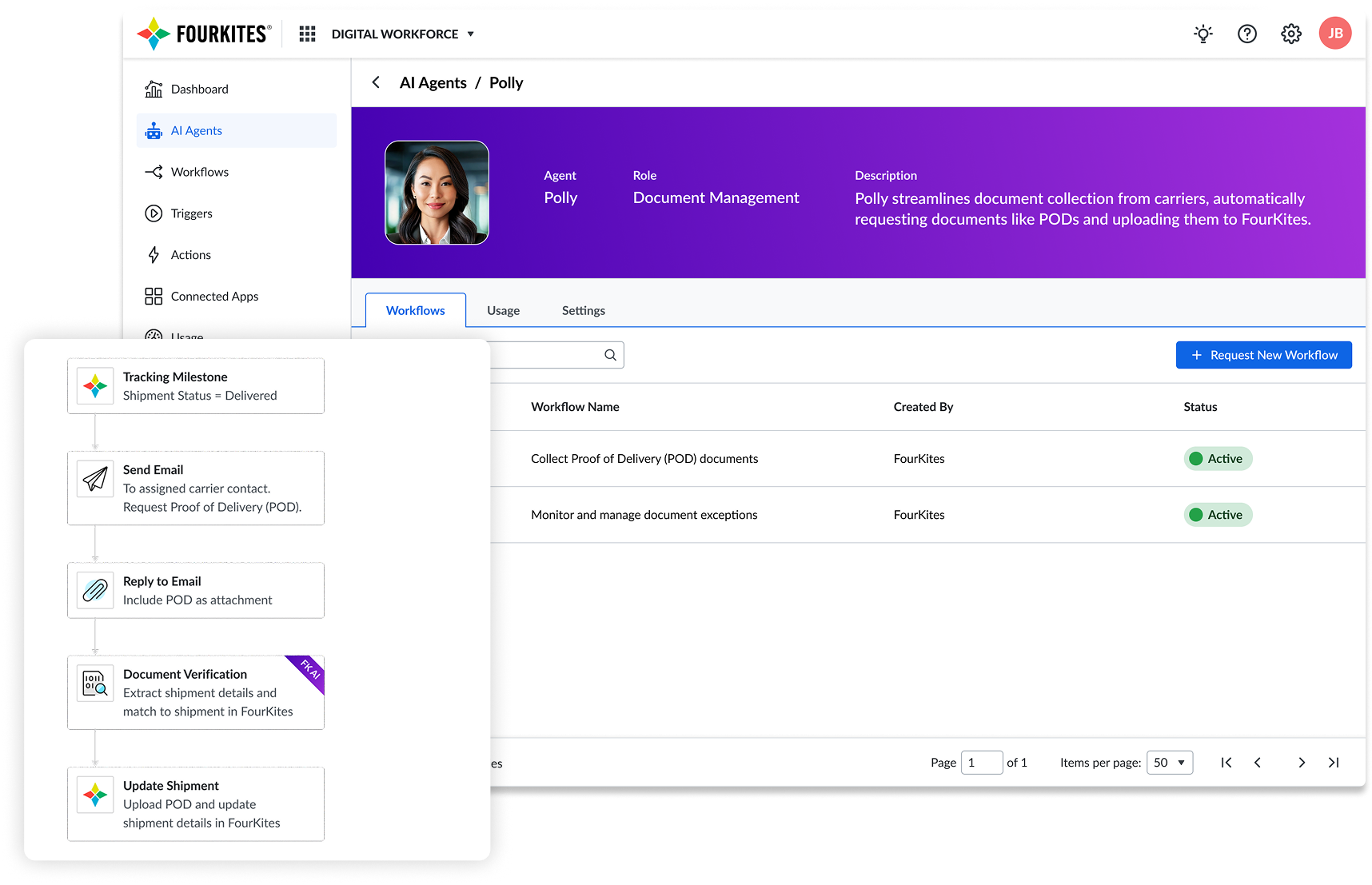Switch to the Settings tab

584,310
